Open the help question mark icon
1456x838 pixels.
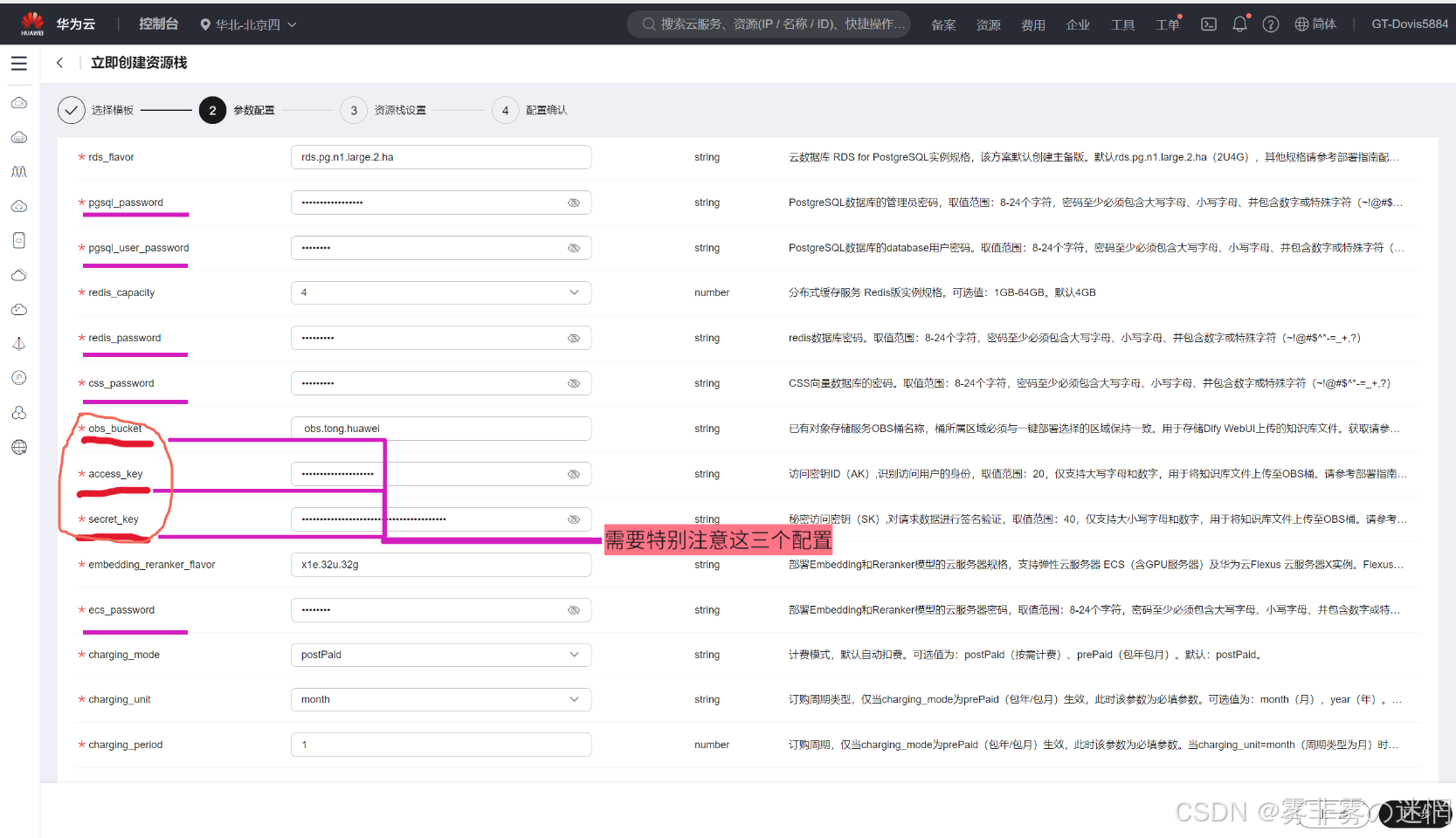pos(1271,24)
